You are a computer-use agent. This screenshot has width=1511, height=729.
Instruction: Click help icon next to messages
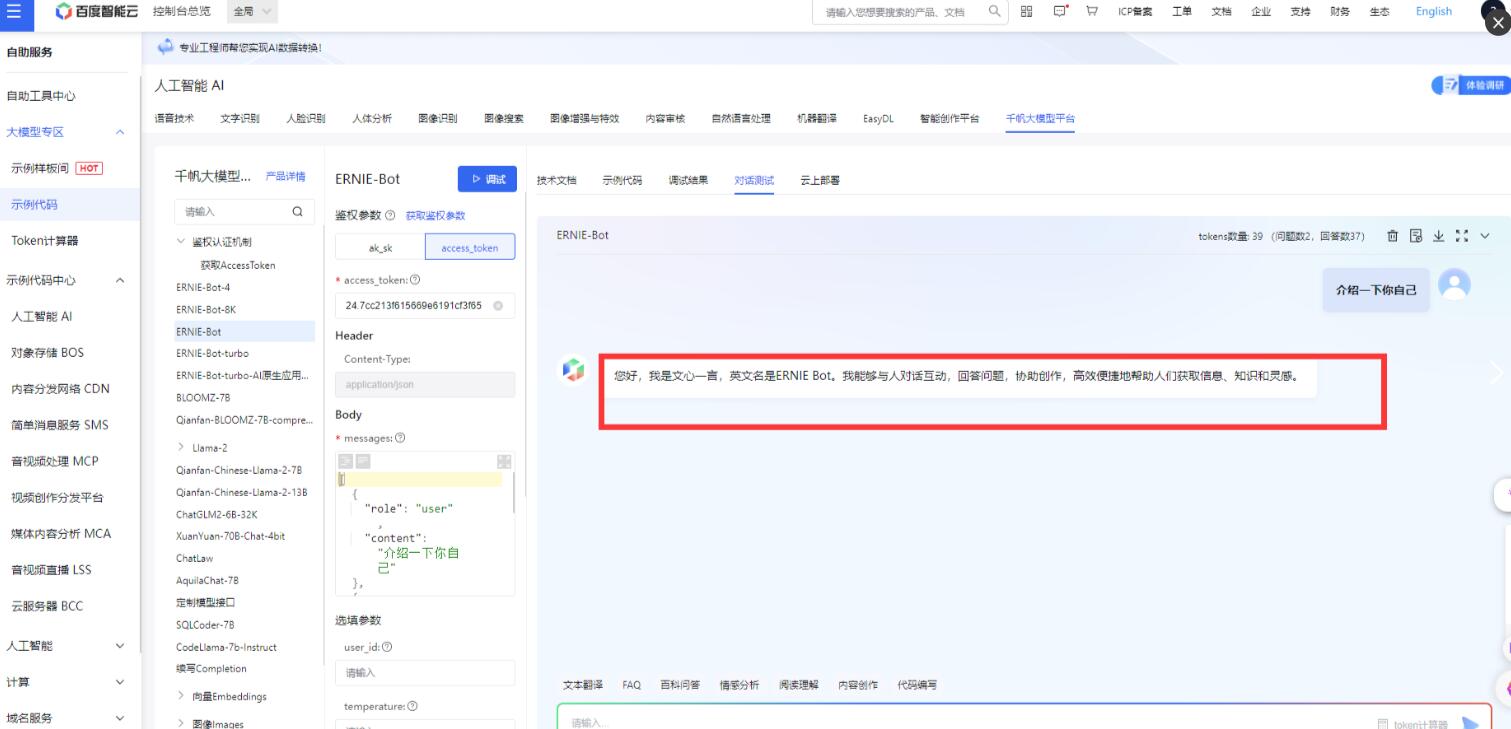400,438
